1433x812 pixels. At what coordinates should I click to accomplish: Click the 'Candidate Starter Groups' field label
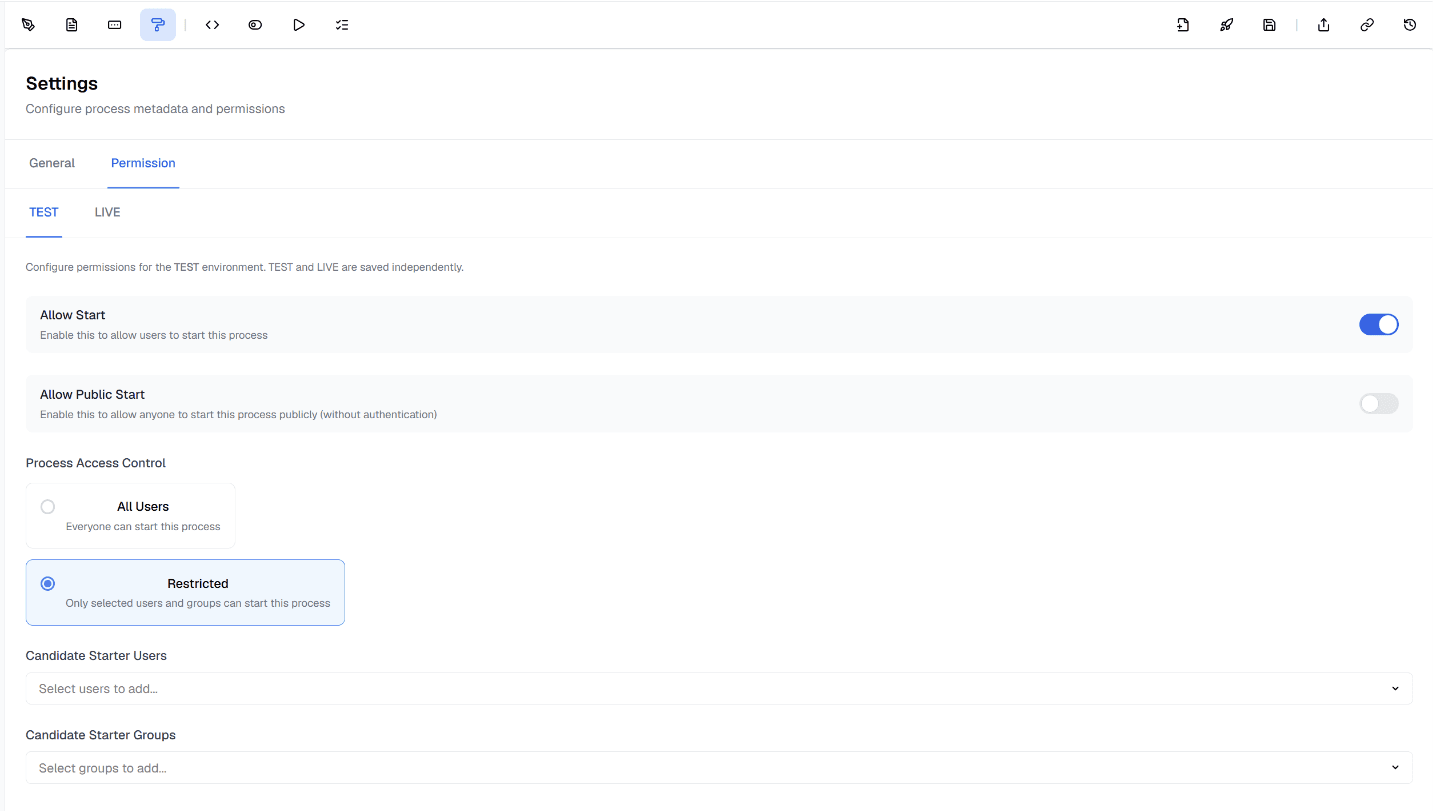(x=101, y=735)
